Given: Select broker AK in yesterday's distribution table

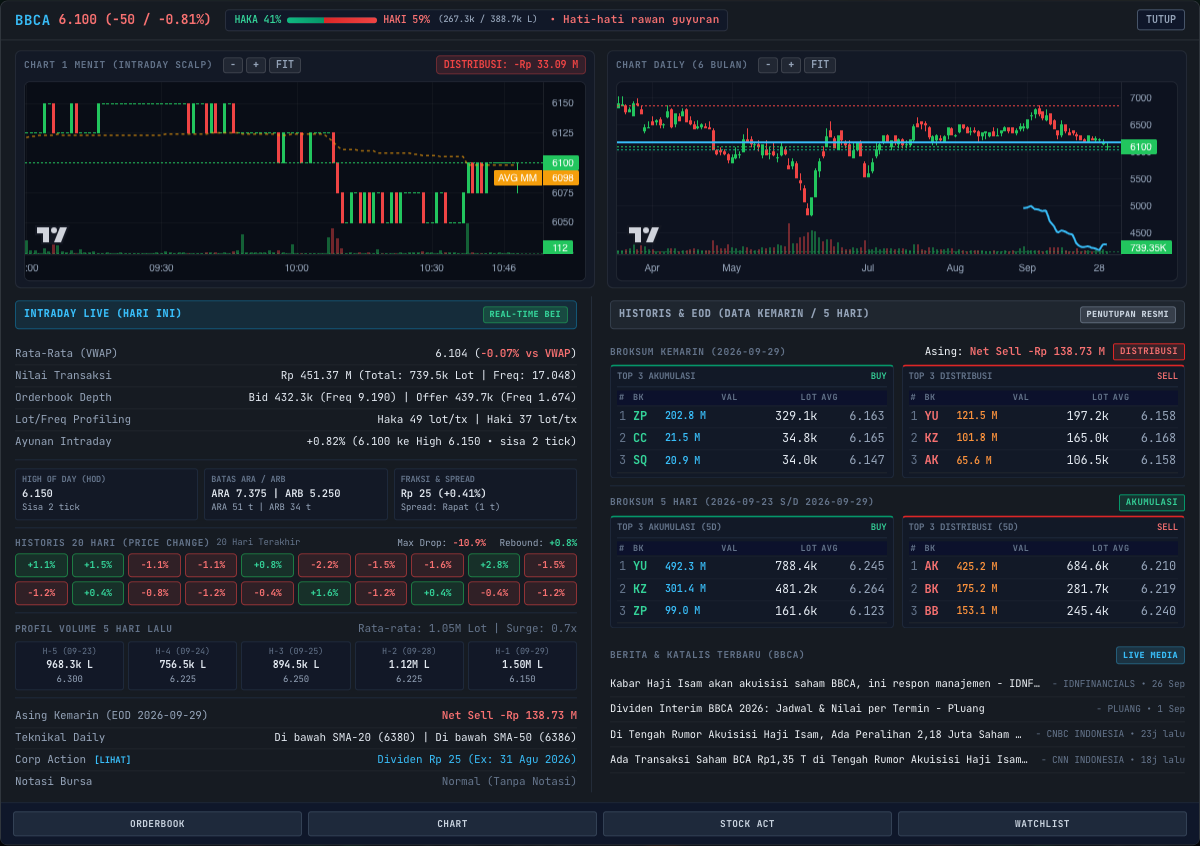Looking at the screenshot, I should [932, 460].
